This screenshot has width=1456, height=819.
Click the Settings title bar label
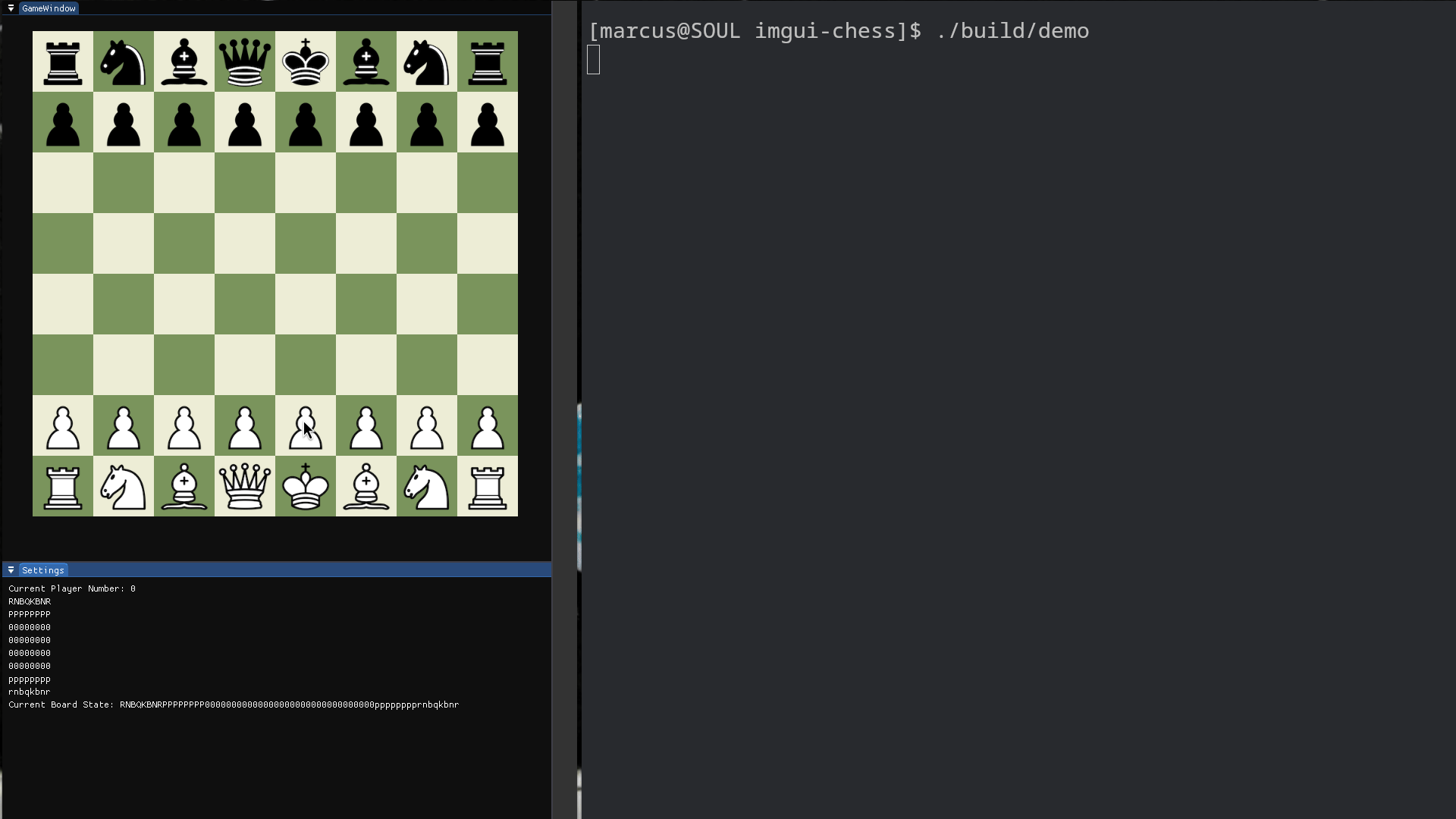(43, 570)
